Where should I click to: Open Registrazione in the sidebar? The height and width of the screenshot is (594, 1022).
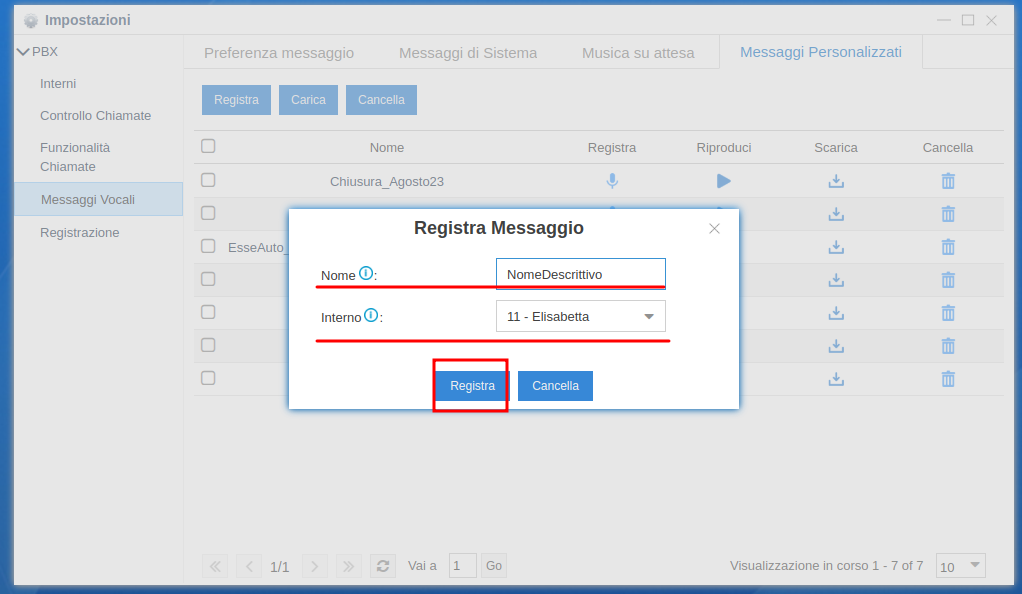[x=80, y=233]
